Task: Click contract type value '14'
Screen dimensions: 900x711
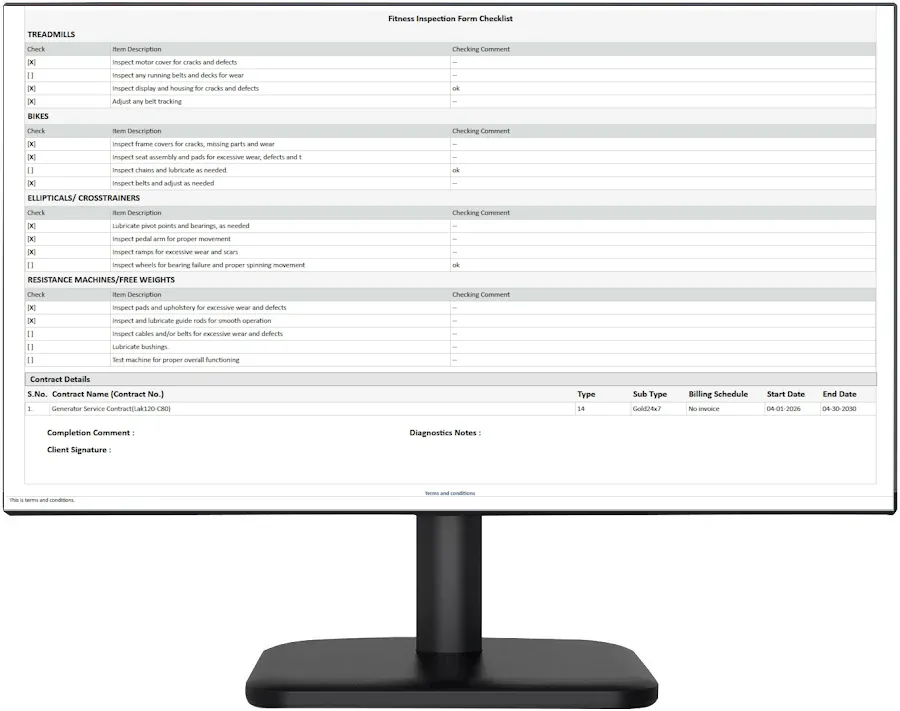Action: pos(581,409)
